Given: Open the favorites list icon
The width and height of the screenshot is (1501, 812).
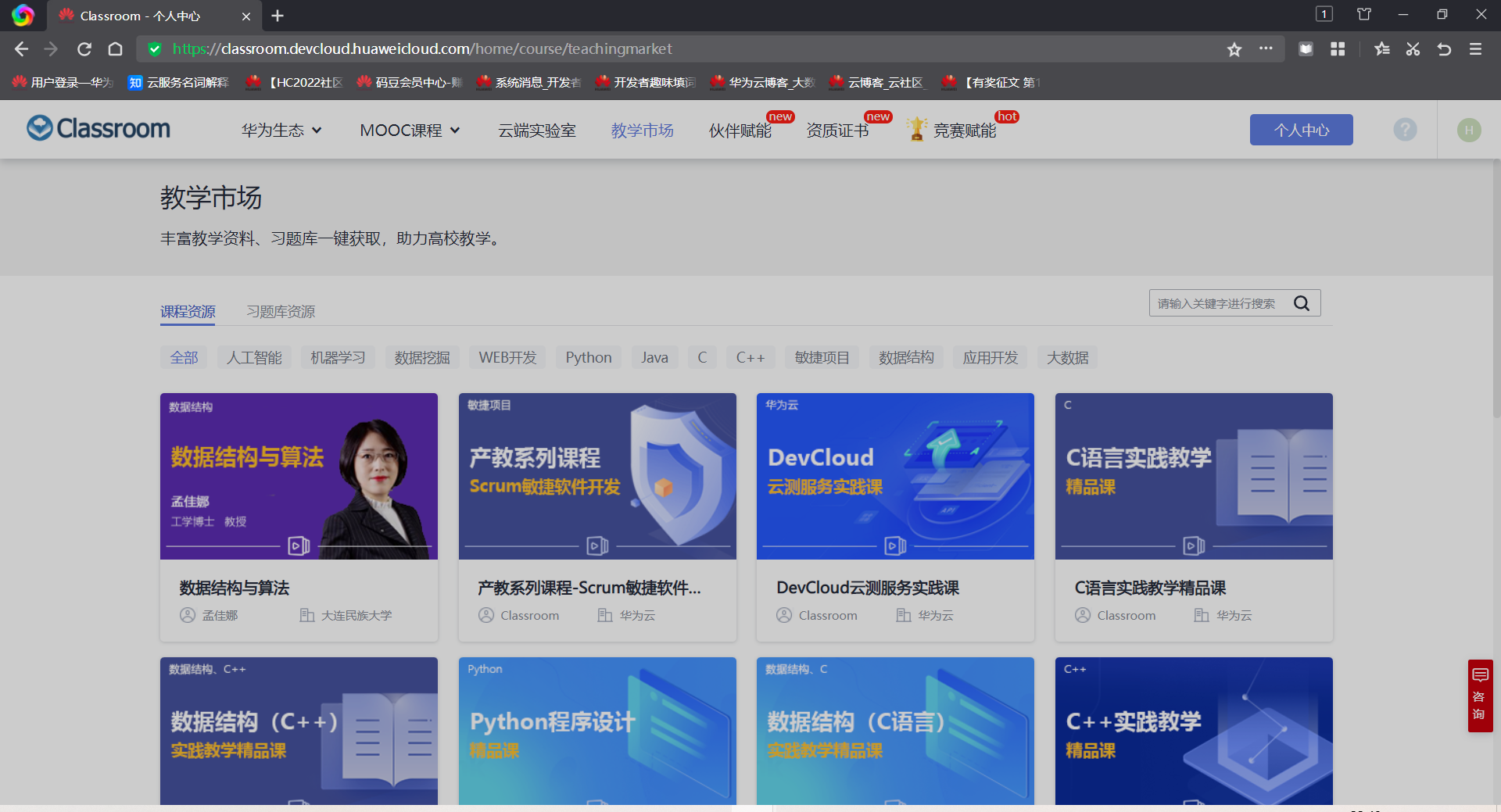Looking at the screenshot, I should coord(1381,49).
